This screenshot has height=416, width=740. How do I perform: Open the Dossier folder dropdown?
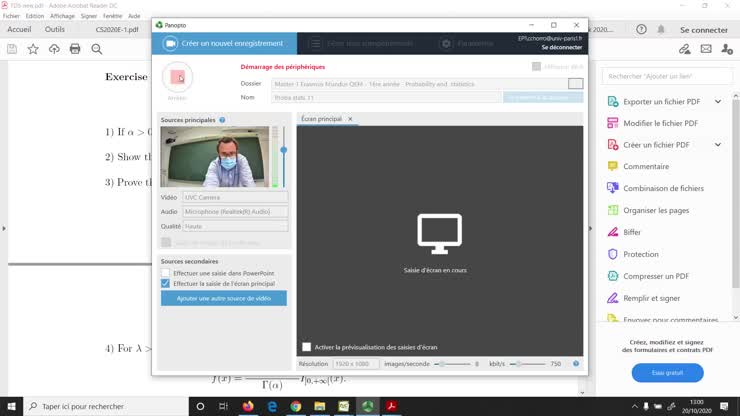tap(575, 84)
